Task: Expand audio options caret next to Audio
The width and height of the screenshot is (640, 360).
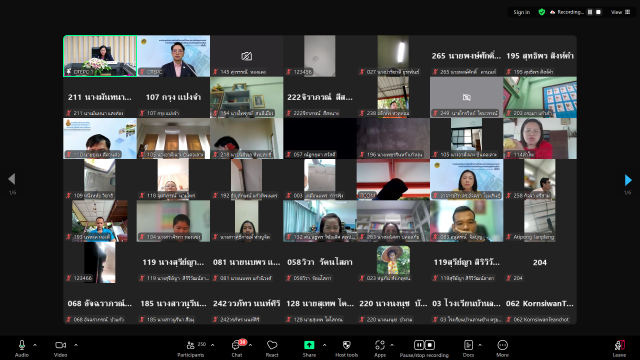Action: [x=35, y=345]
